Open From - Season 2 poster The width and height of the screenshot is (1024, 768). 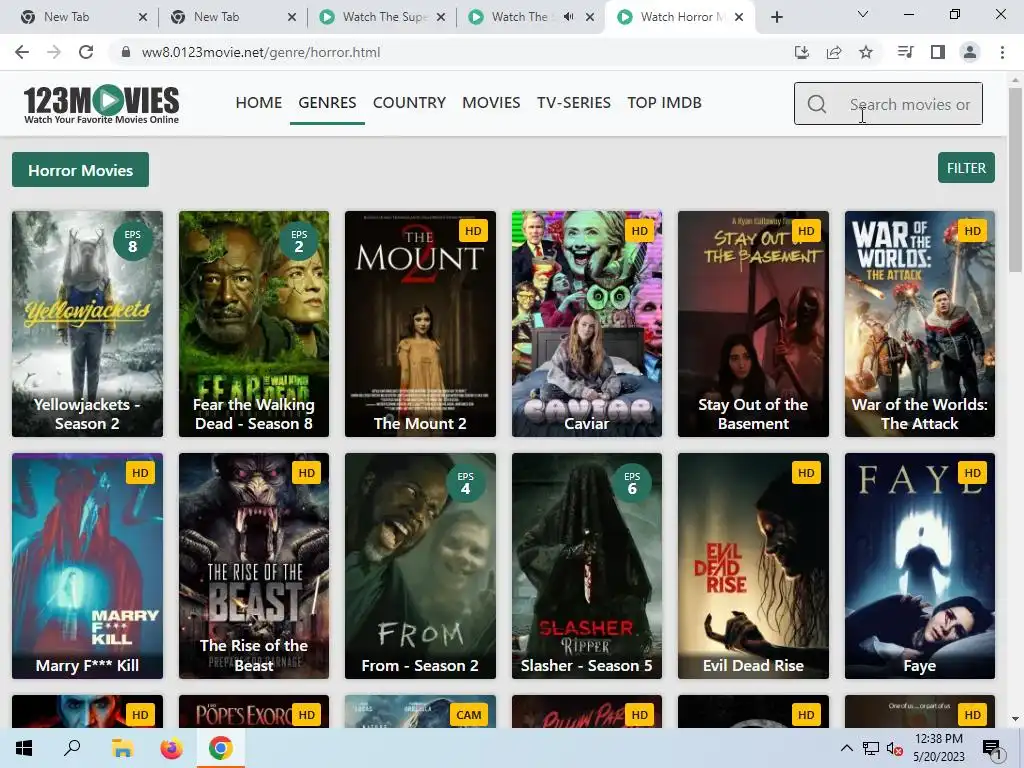tap(421, 566)
